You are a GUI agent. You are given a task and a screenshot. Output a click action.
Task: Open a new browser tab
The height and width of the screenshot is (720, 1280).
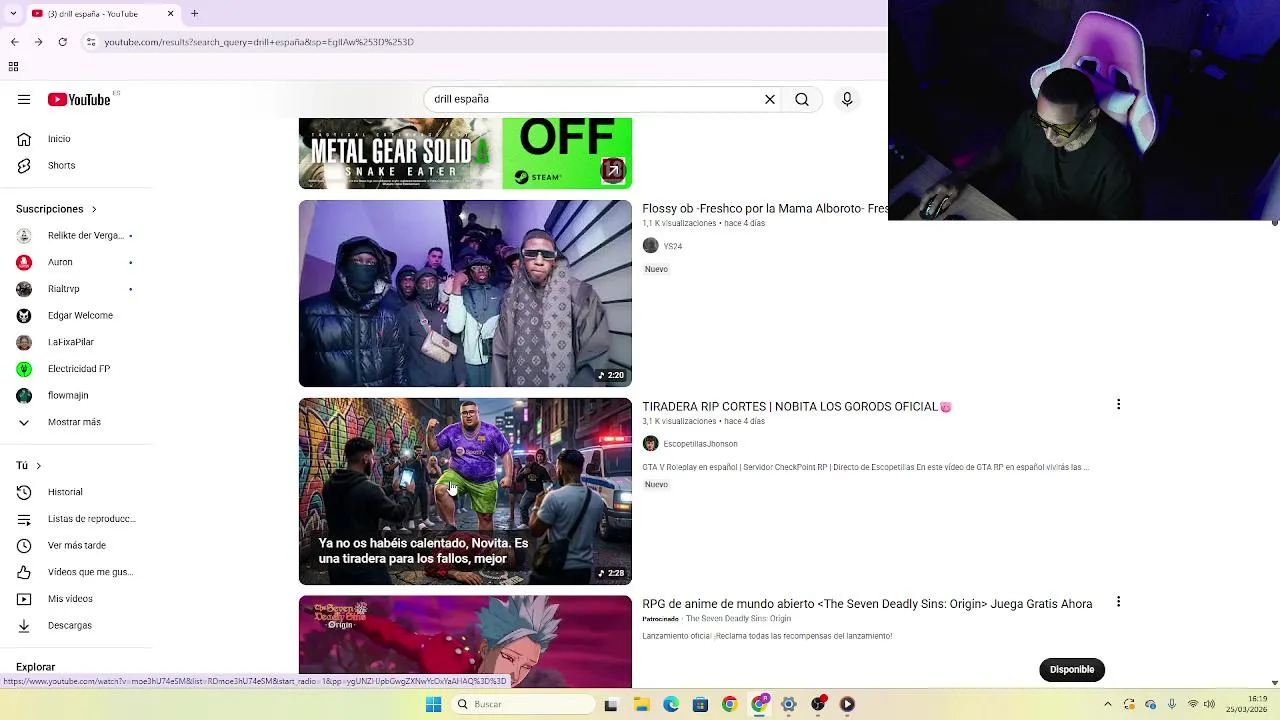click(x=194, y=14)
